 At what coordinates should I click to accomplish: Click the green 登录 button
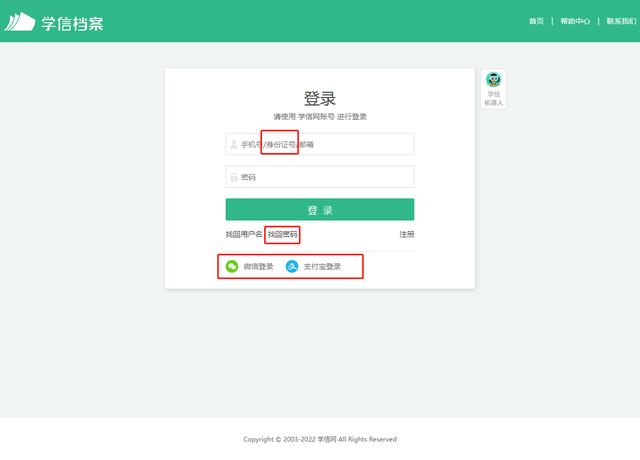point(320,210)
